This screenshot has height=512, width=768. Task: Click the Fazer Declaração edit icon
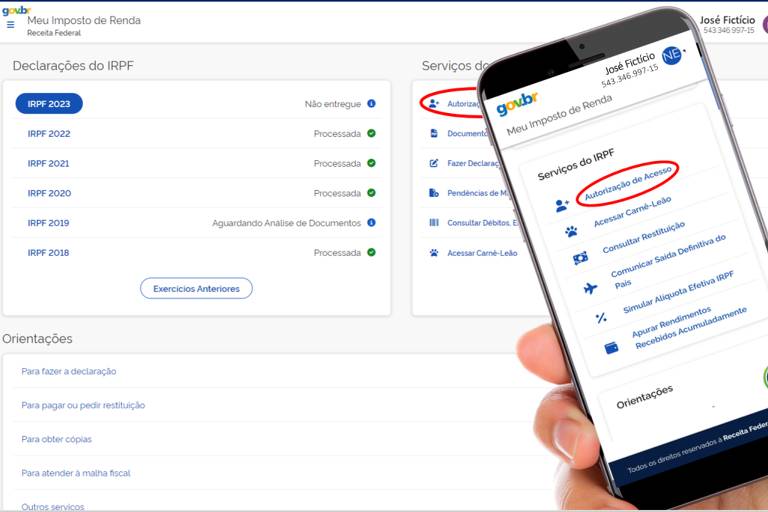click(x=434, y=163)
